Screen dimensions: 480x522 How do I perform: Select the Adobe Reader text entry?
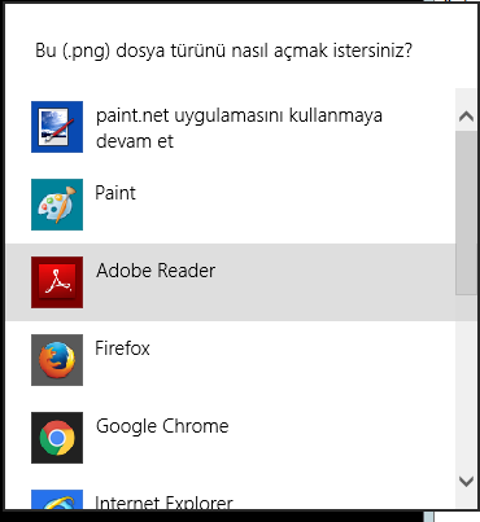coord(156,270)
